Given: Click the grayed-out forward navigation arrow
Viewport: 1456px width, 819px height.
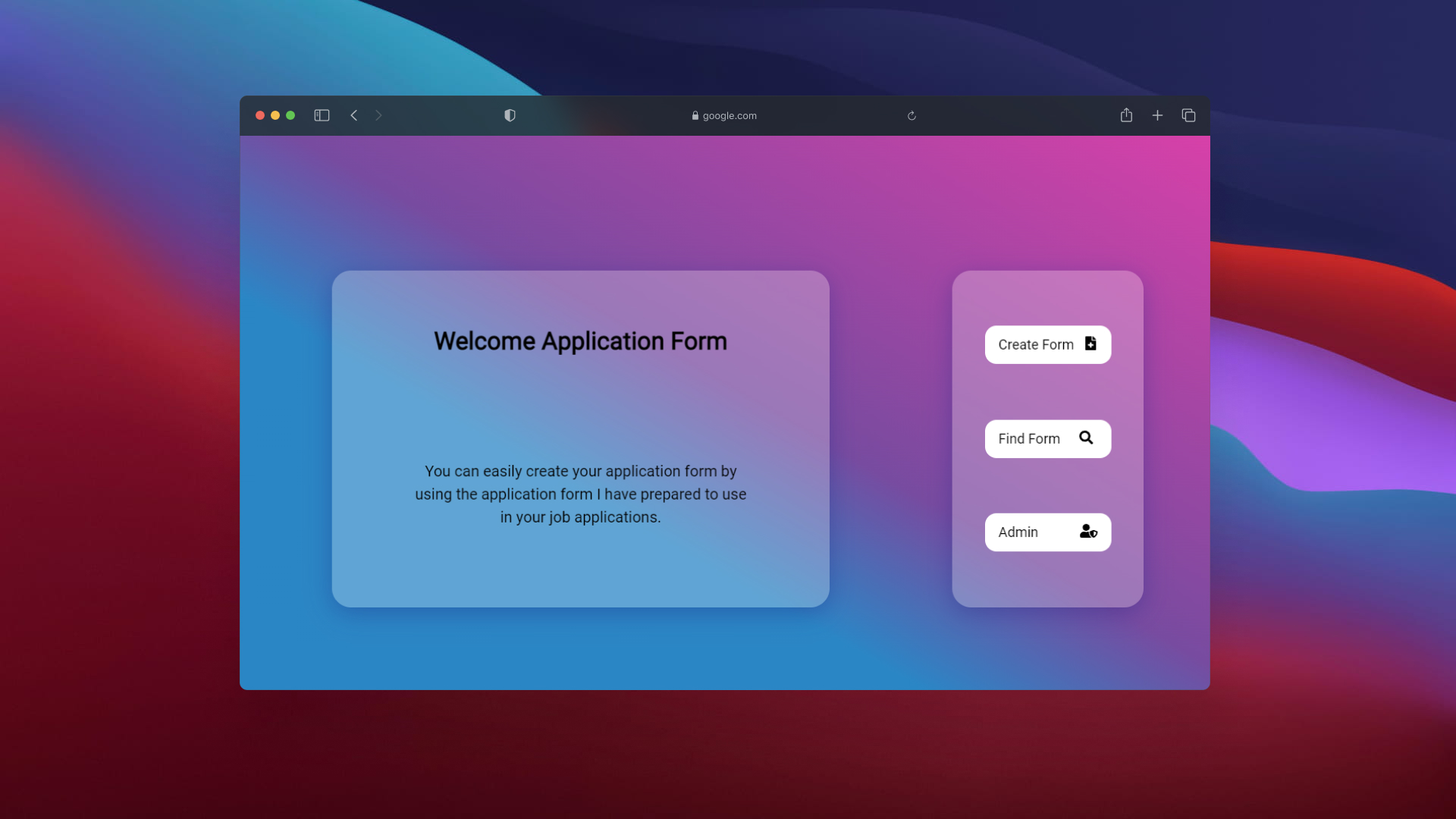Looking at the screenshot, I should click(379, 115).
